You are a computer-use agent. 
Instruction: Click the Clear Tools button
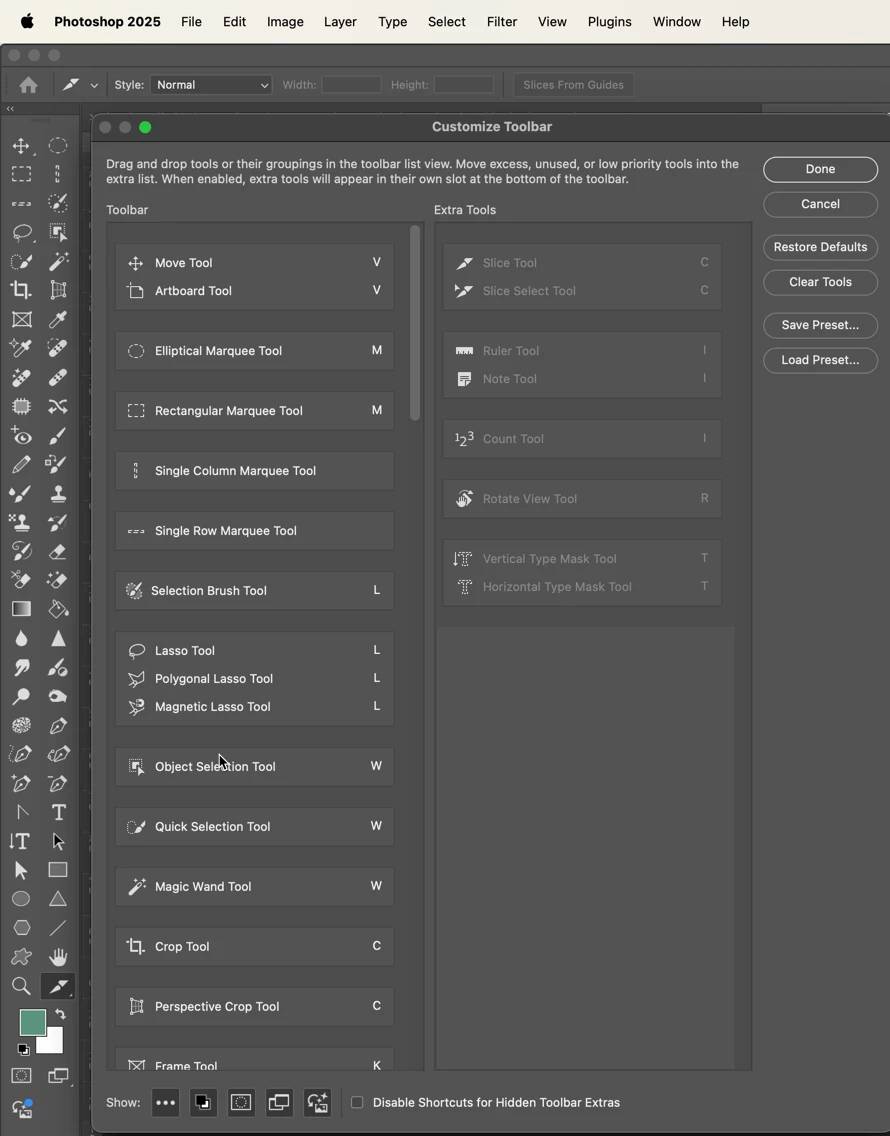pos(820,282)
